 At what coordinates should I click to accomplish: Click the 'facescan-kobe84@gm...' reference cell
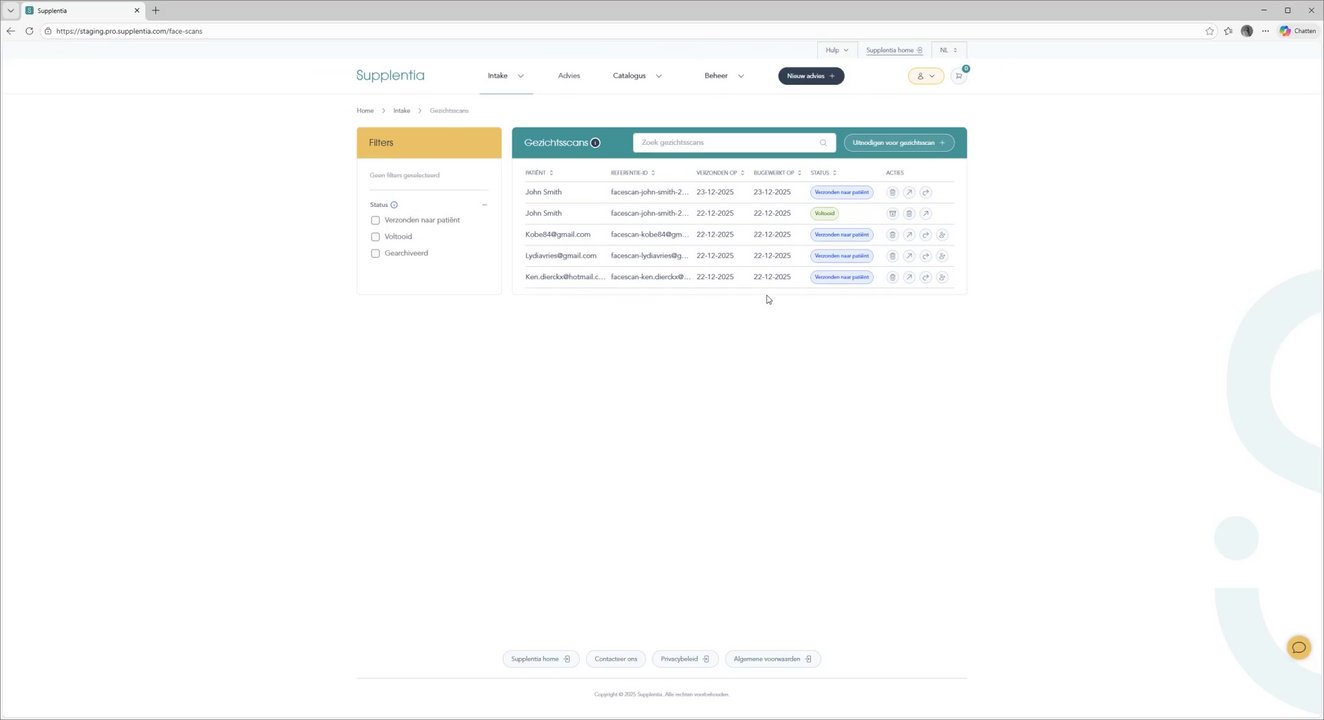[650, 235]
